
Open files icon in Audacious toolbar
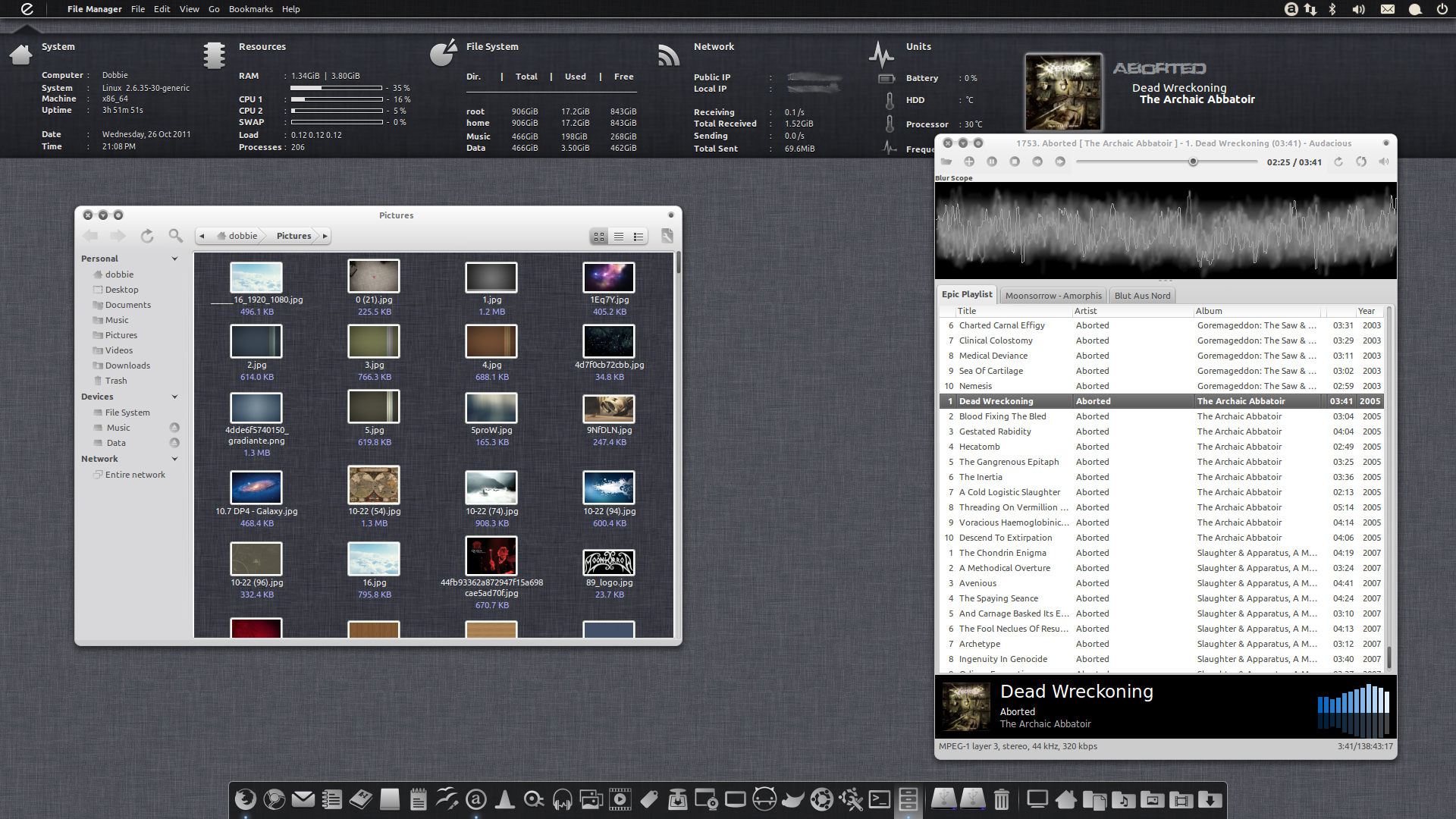946,162
